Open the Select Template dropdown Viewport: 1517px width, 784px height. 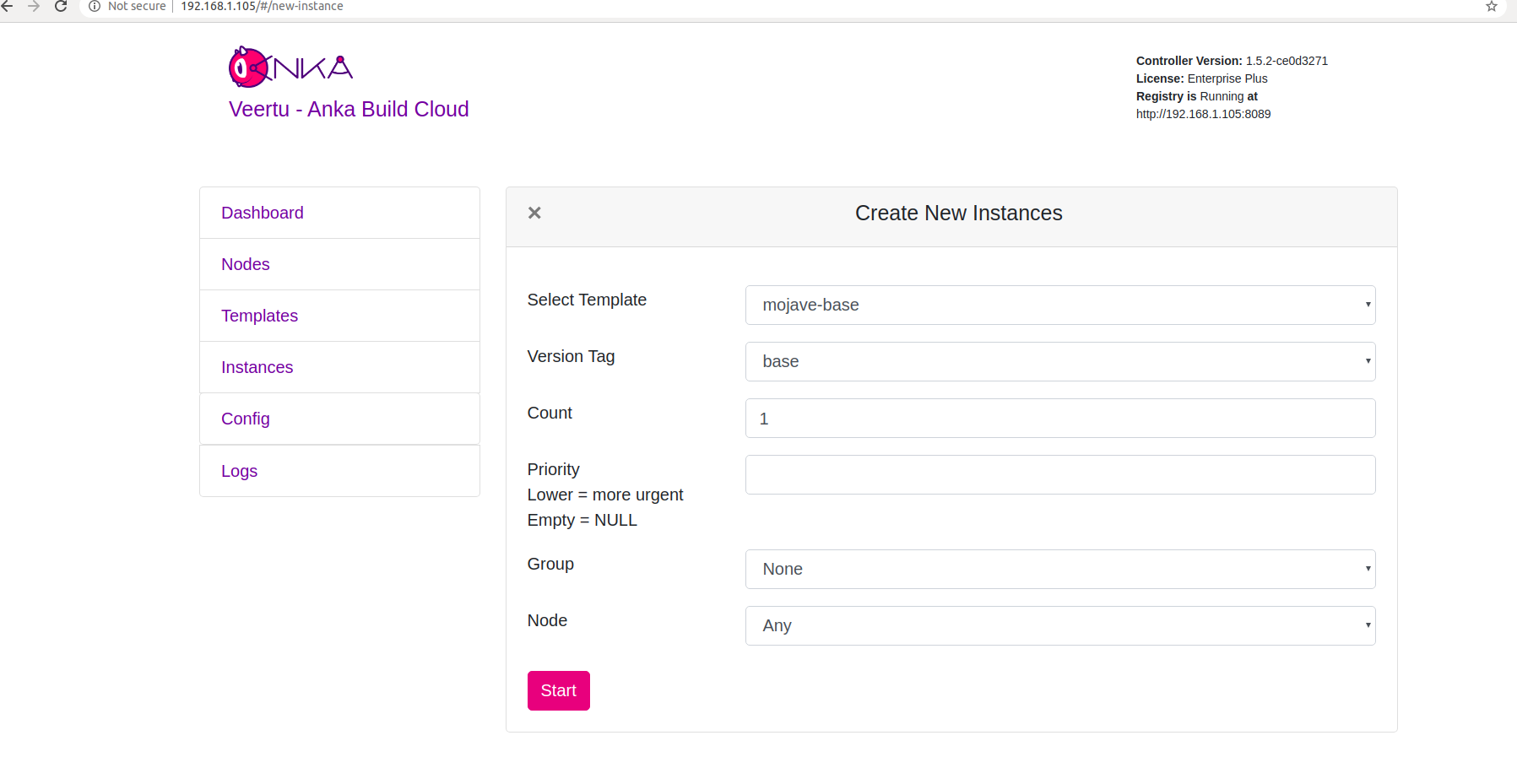(x=1059, y=305)
